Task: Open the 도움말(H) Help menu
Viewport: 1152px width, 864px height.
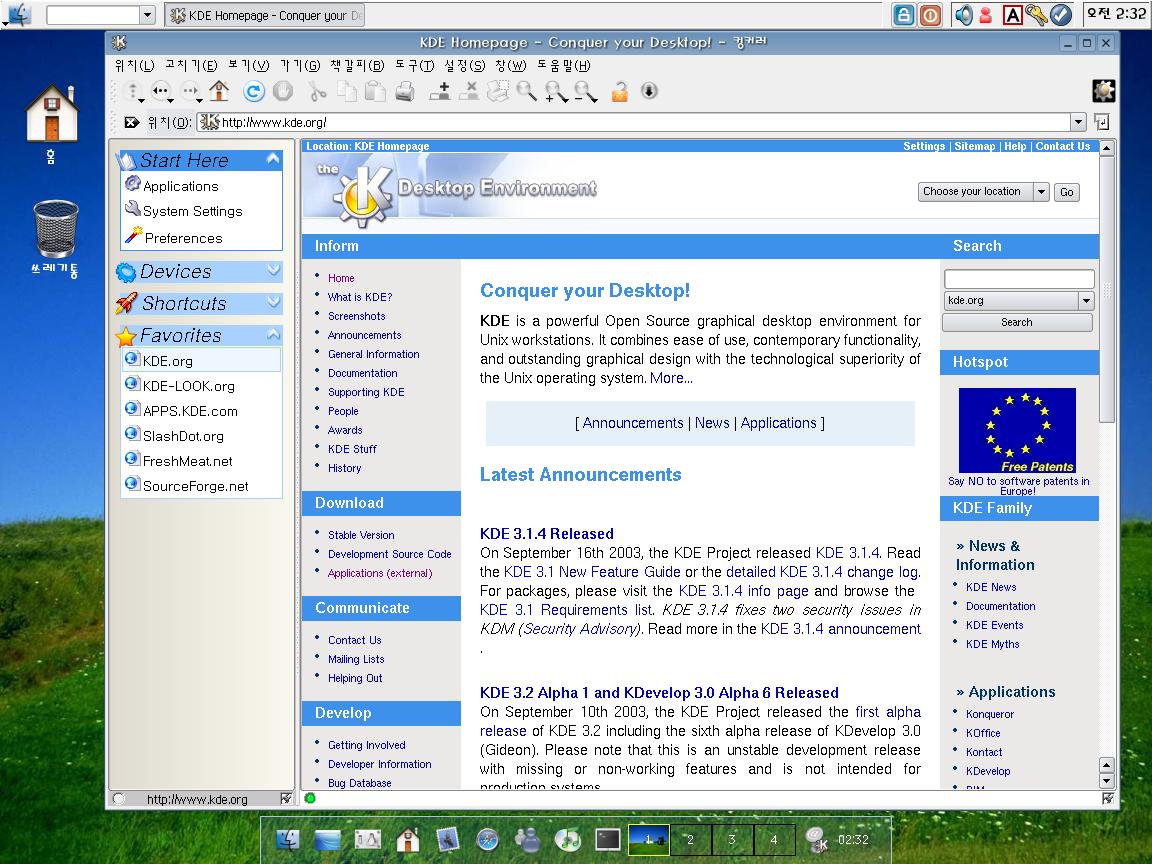Action: [564, 65]
